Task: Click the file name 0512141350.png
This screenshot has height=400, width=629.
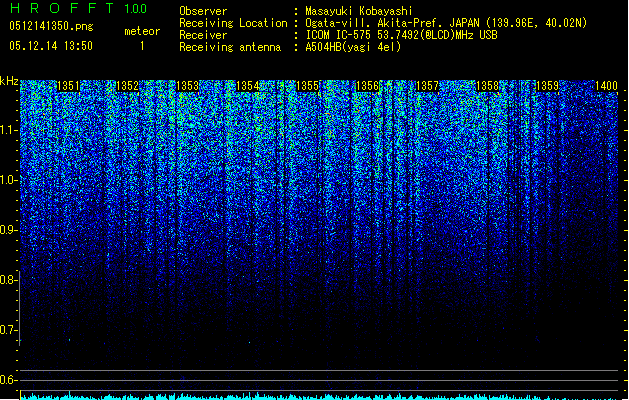Action: pos(51,26)
